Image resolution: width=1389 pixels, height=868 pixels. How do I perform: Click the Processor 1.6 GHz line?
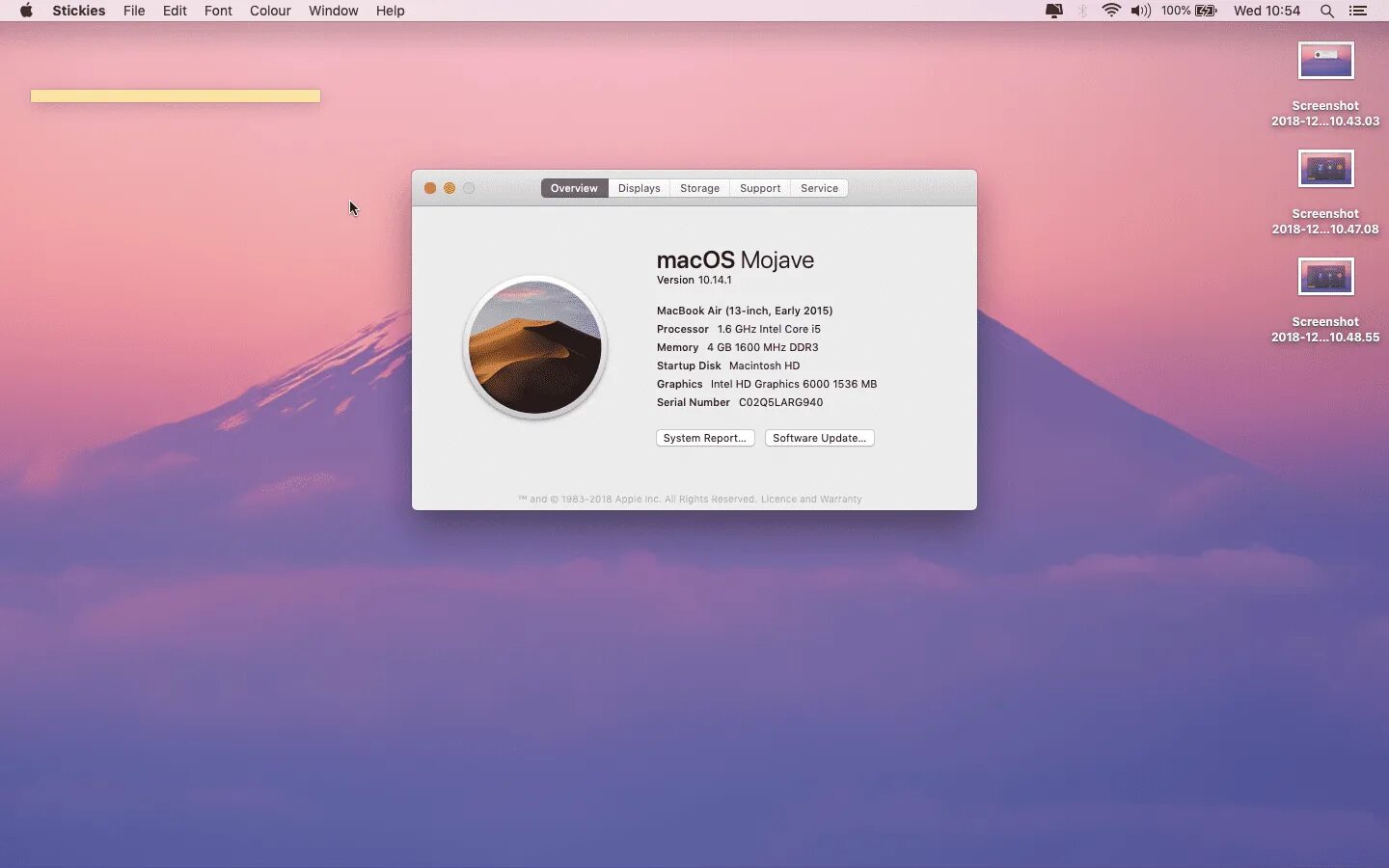pos(738,329)
